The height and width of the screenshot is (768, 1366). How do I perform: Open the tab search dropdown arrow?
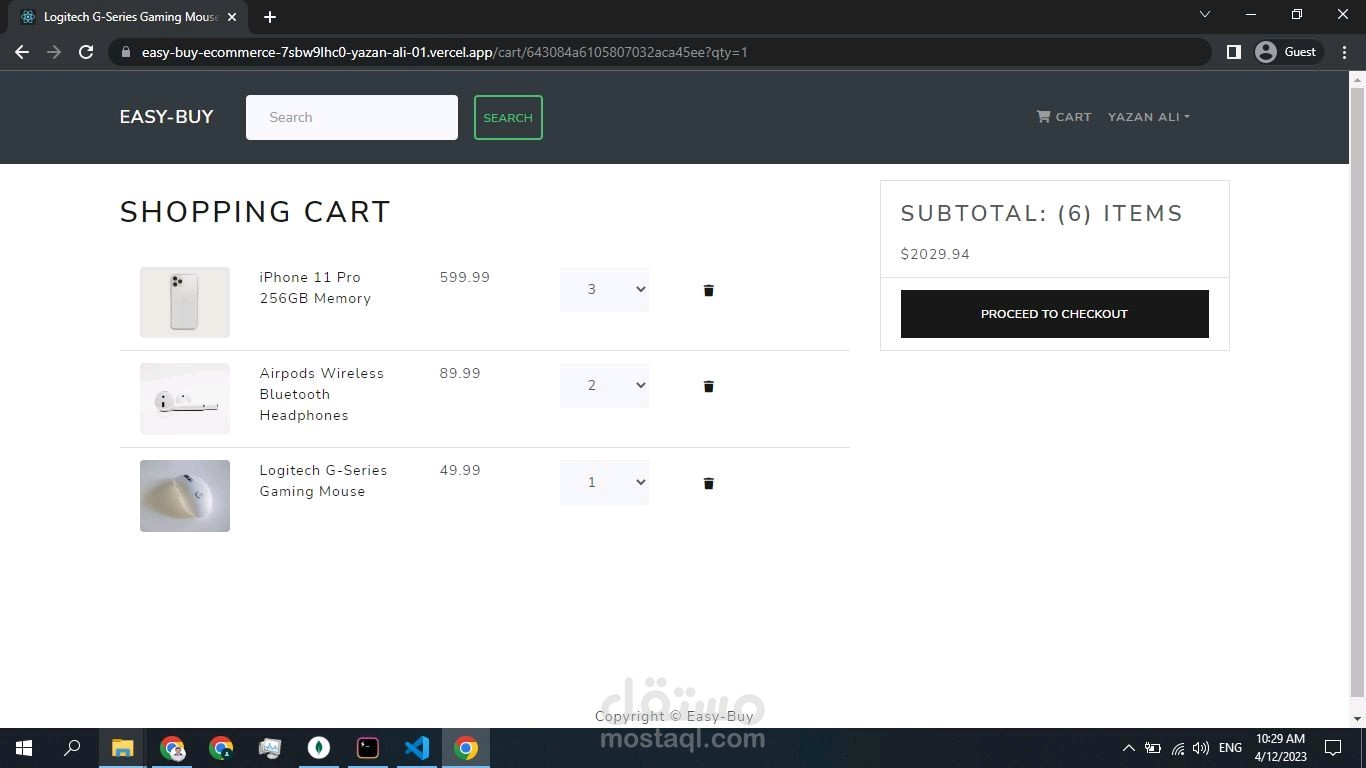[1204, 14]
